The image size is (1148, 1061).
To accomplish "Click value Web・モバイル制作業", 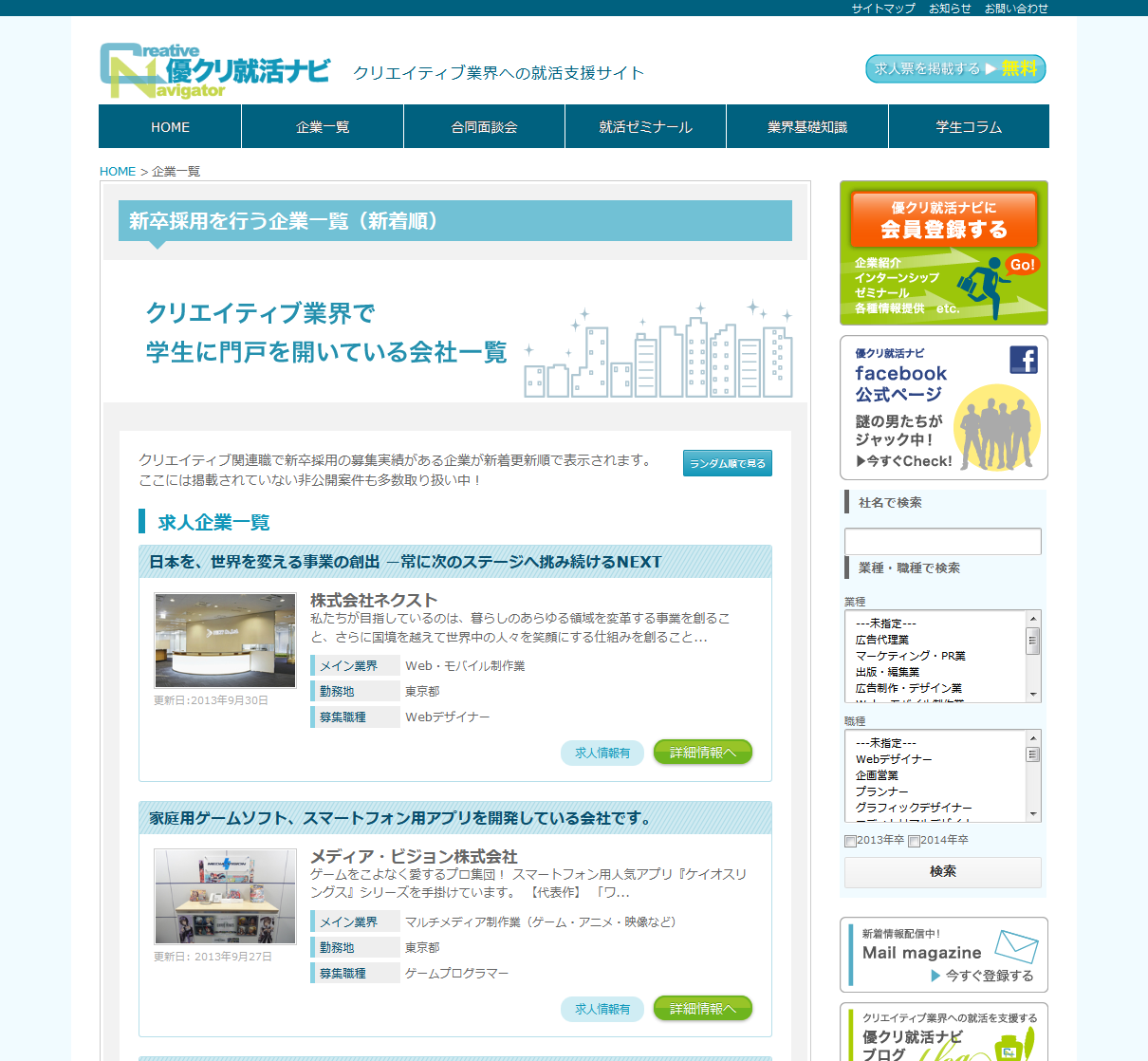I will click(x=465, y=666).
